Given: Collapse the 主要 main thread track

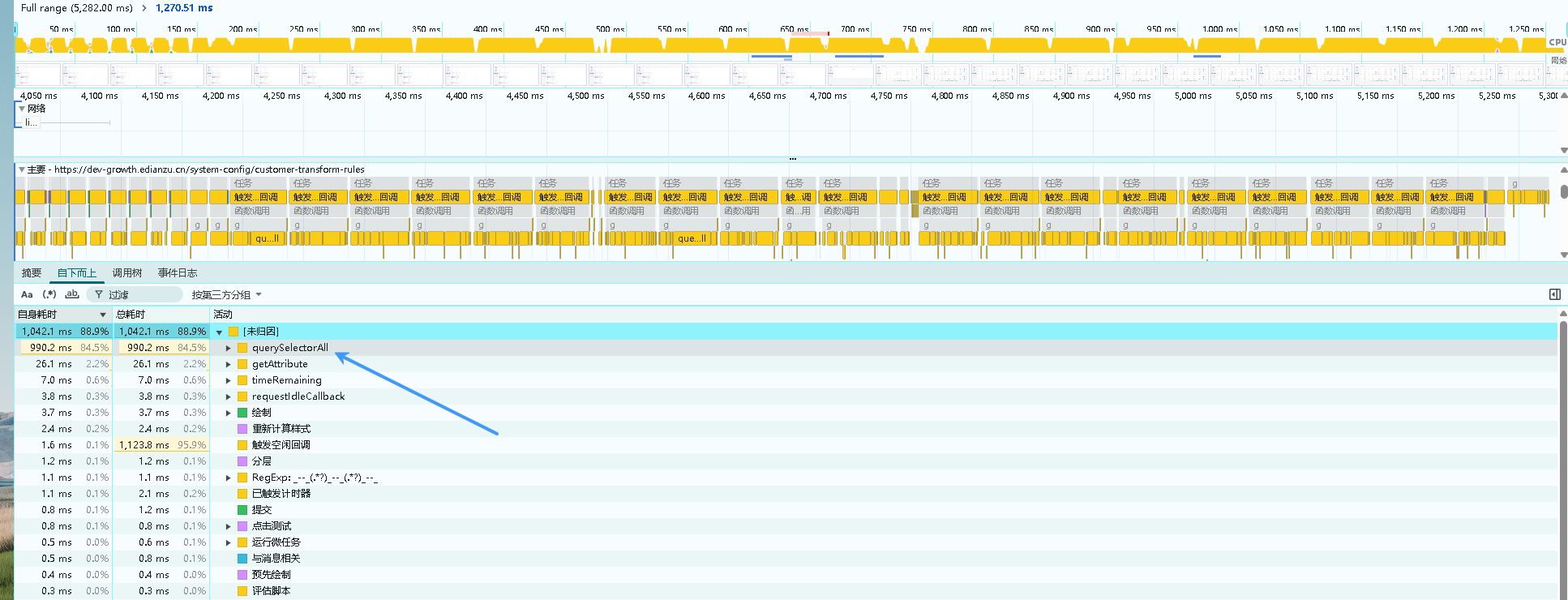Looking at the screenshot, I should point(22,169).
